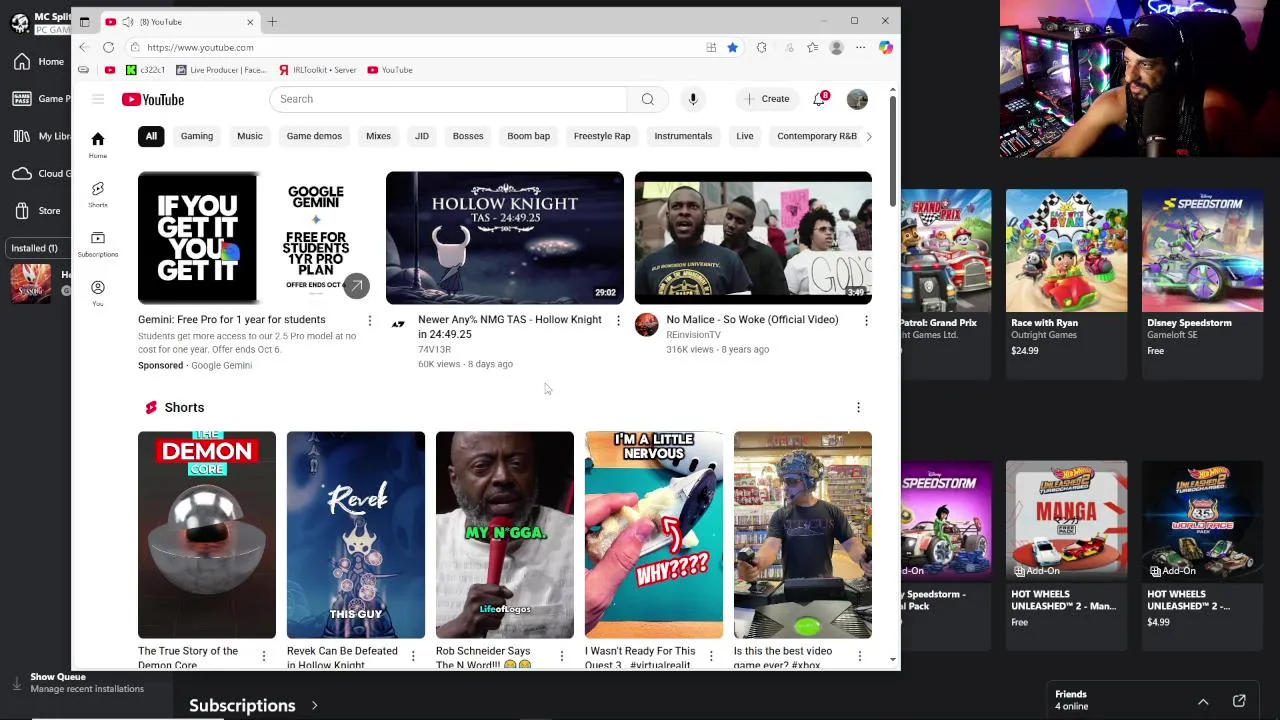The image size is (1280, 720).
Task: Open Shorts in YouTube mini sidebar
Action: [98, 194]
